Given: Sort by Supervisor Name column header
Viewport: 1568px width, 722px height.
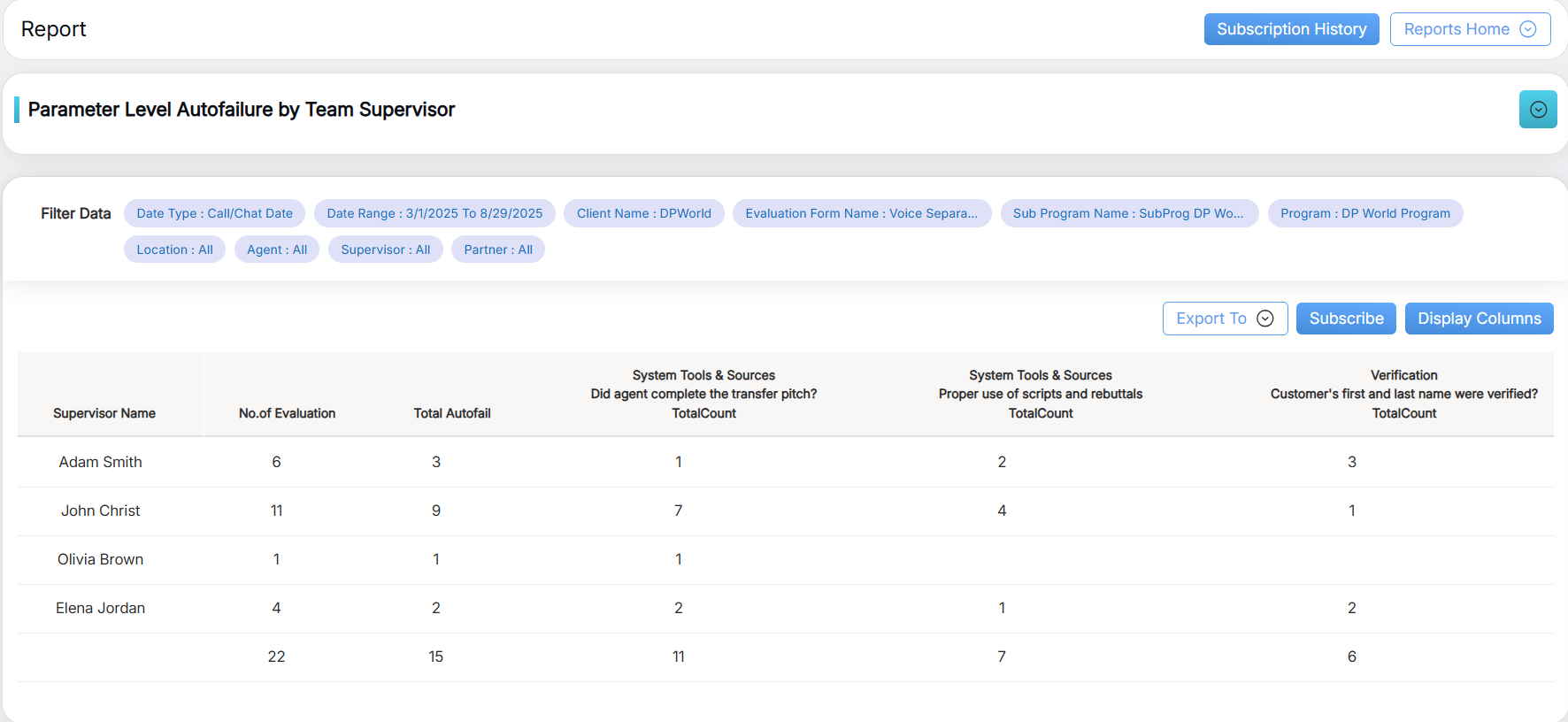Looking at the screenshot, I should pos(104,413).
